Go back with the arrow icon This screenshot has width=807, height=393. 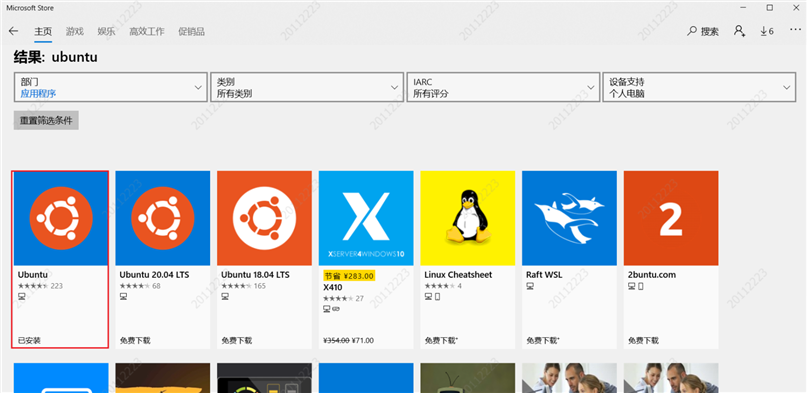[x=14, y=31]
